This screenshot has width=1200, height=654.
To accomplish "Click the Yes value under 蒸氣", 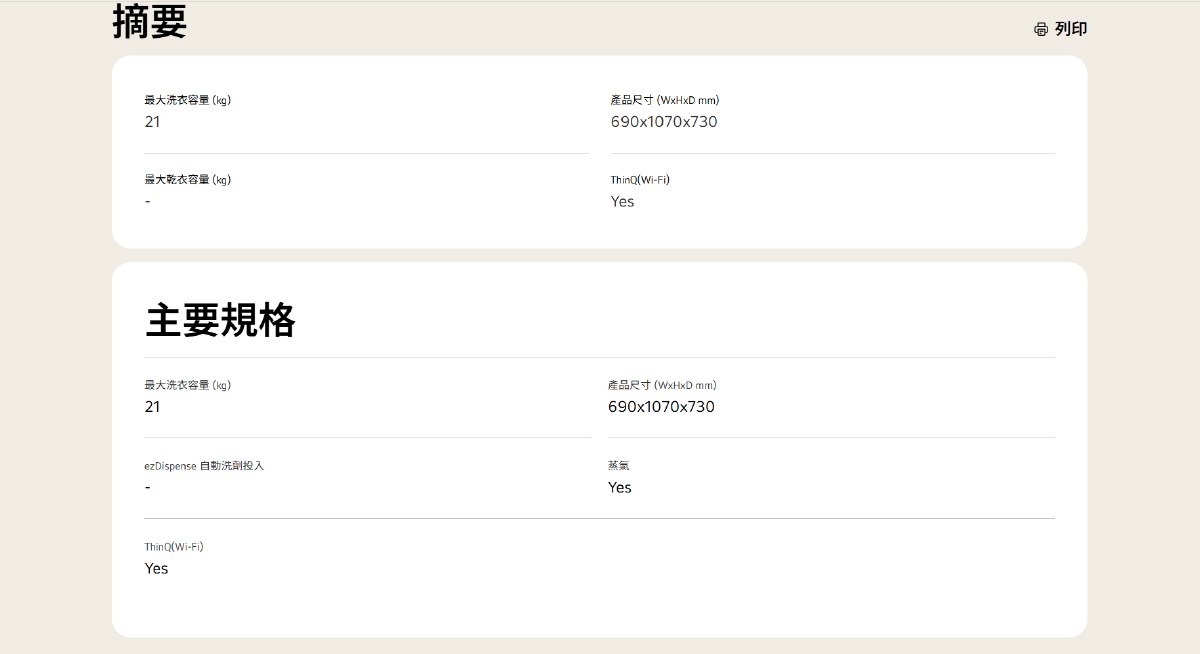I will [x=620, y=488].
